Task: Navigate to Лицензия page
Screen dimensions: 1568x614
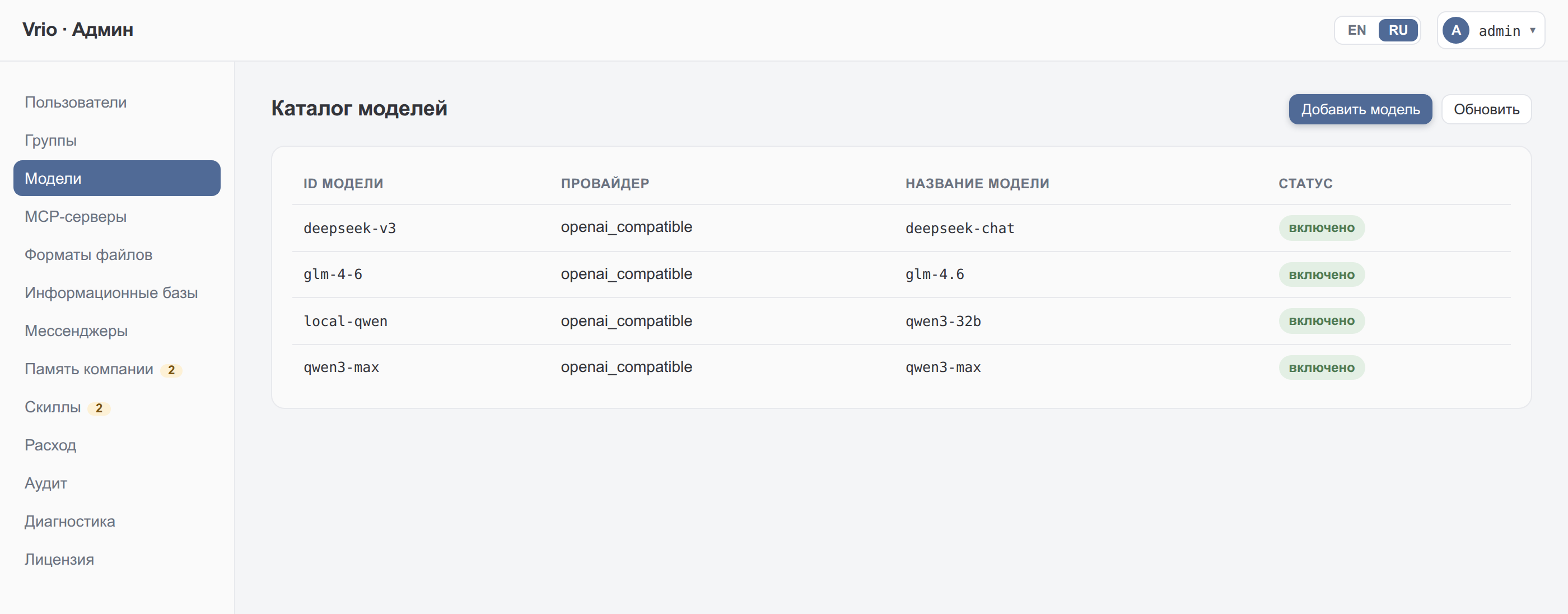Action: pyautogui.click(x=117, y=559)
